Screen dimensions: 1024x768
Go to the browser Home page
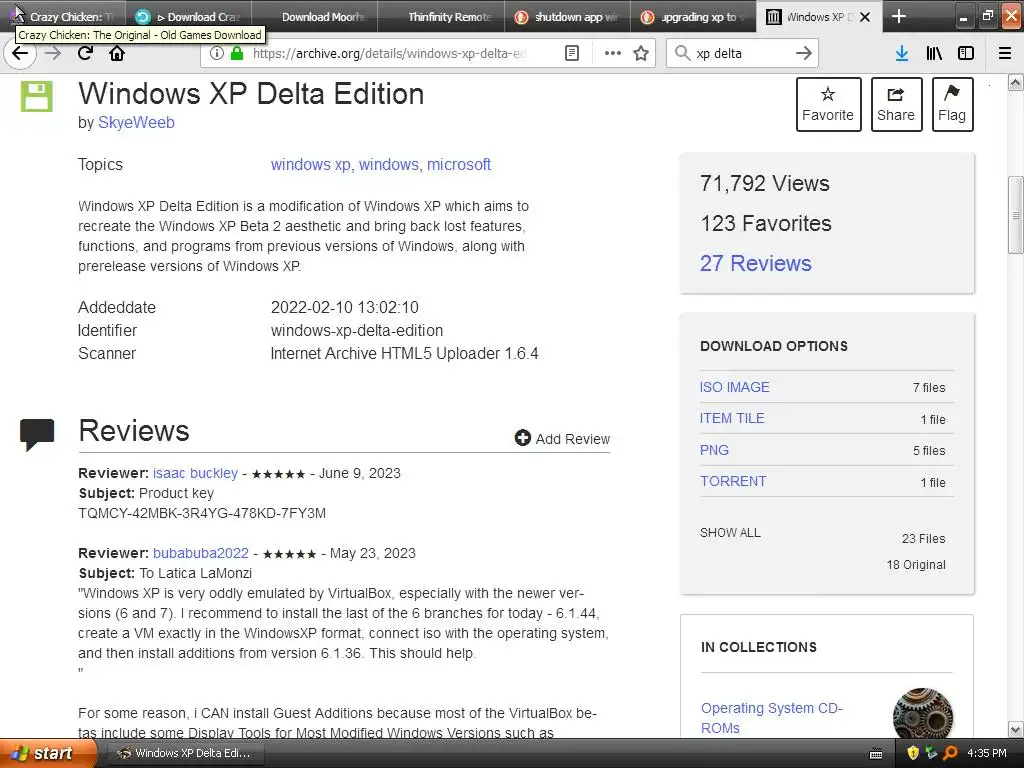[x=117, y=53]
